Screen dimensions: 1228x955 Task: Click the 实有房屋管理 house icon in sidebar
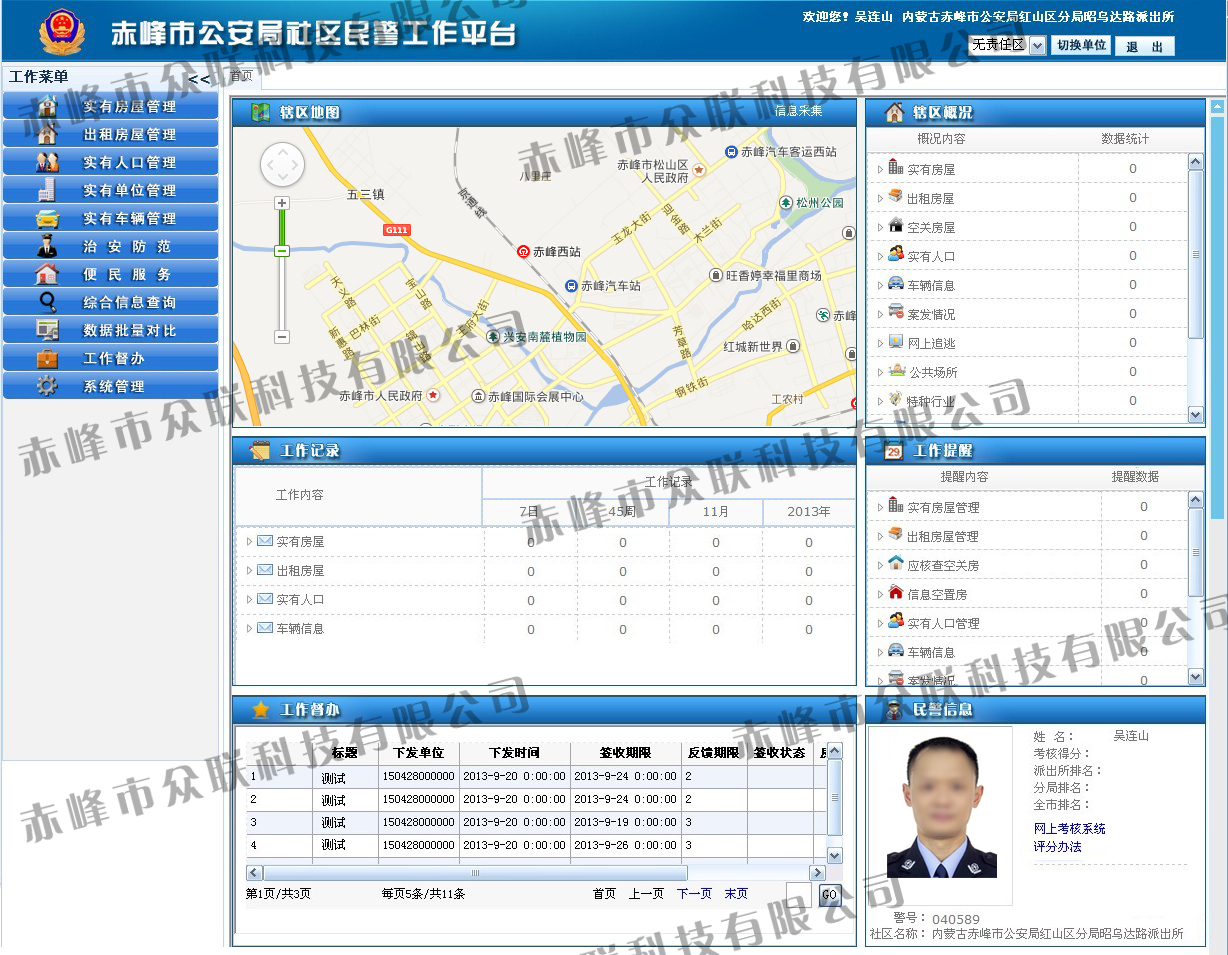pos(46,106)
